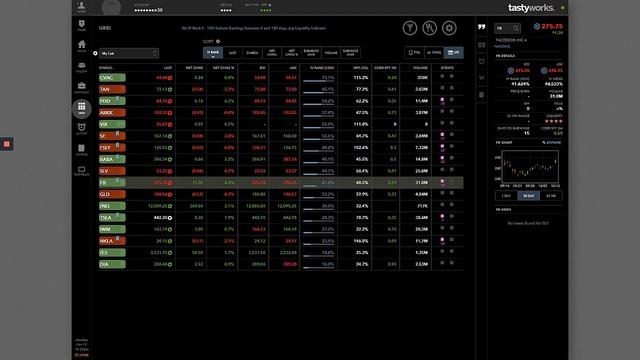Click the Volume column header
Viewport: 640px width, 360px height.
(420, 68)
